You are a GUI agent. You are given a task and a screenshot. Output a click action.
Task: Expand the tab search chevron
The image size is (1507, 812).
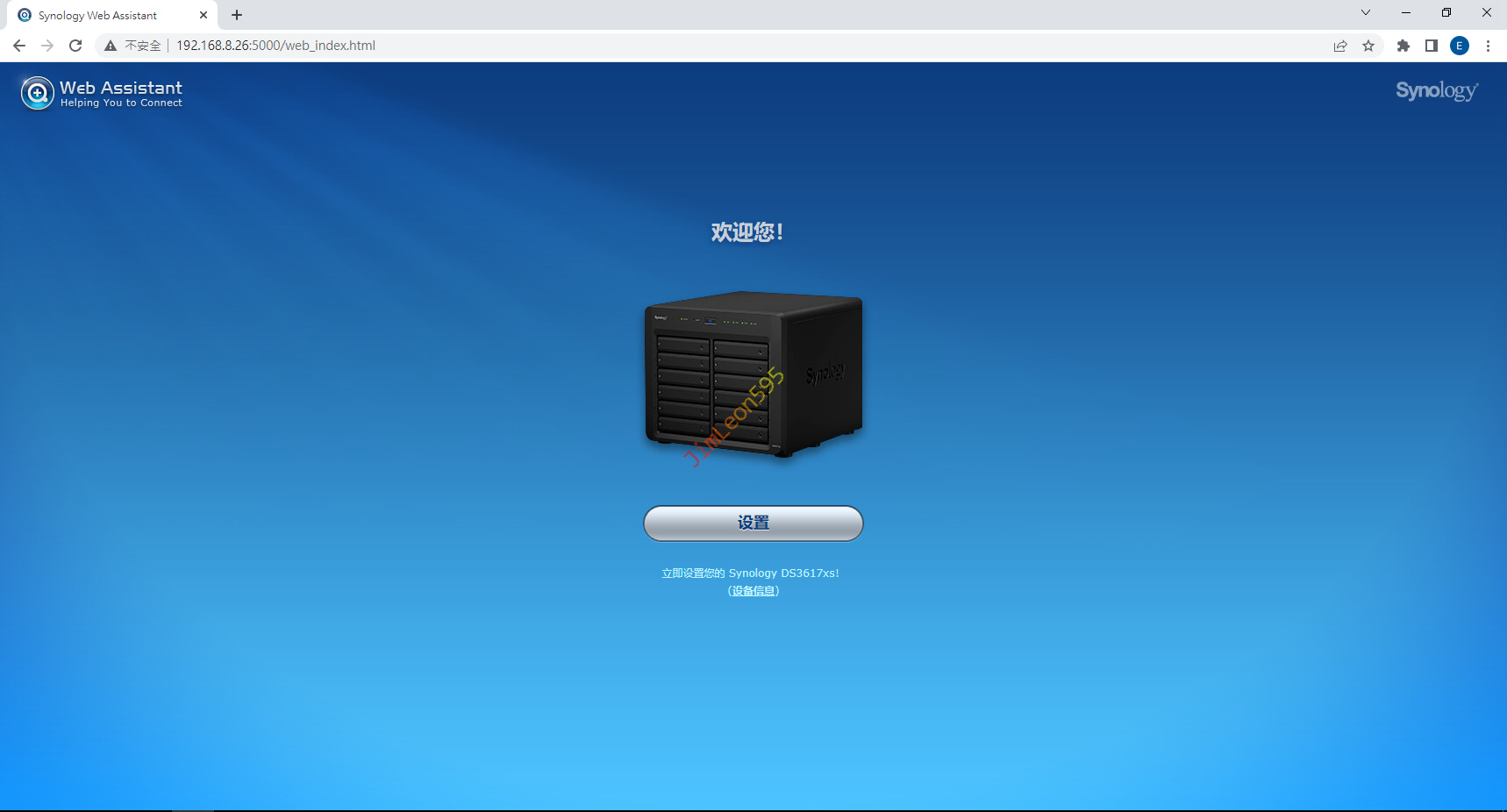(1366, 12)
